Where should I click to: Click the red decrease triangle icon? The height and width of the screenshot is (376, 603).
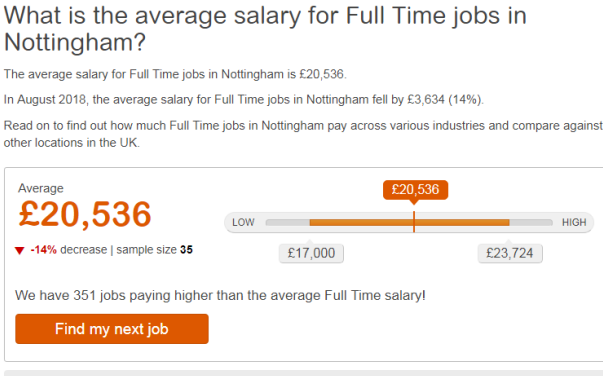(20, 251)
